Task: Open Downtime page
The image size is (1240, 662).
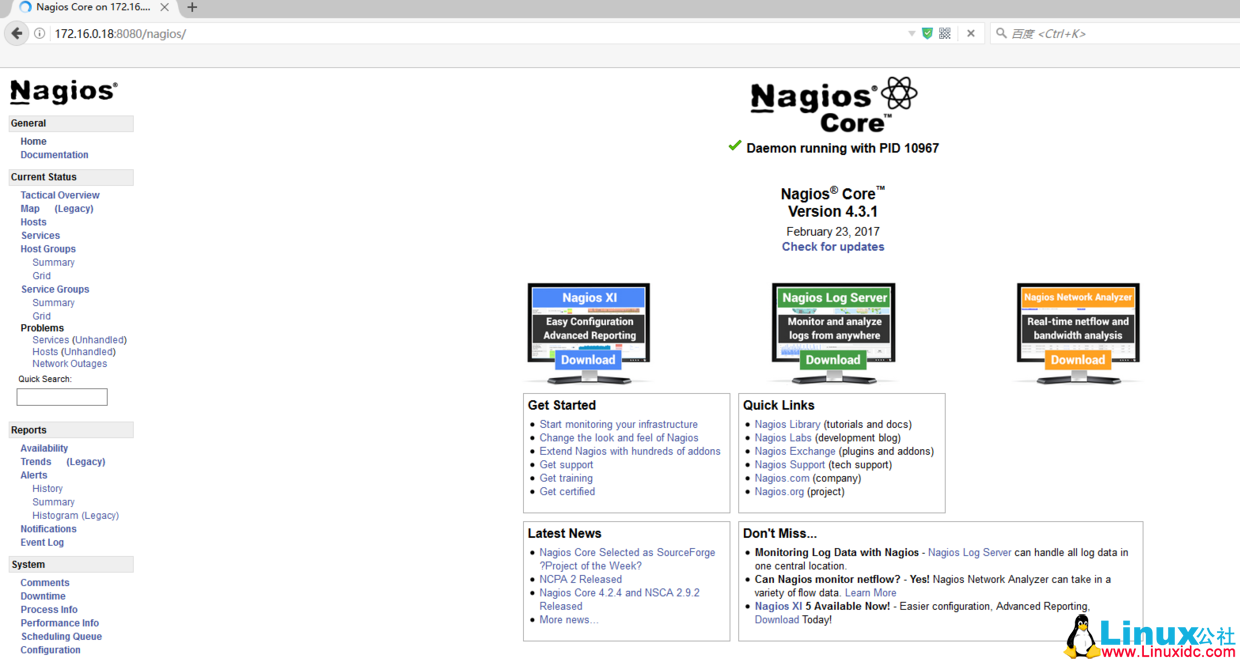Action: (43, 596)
